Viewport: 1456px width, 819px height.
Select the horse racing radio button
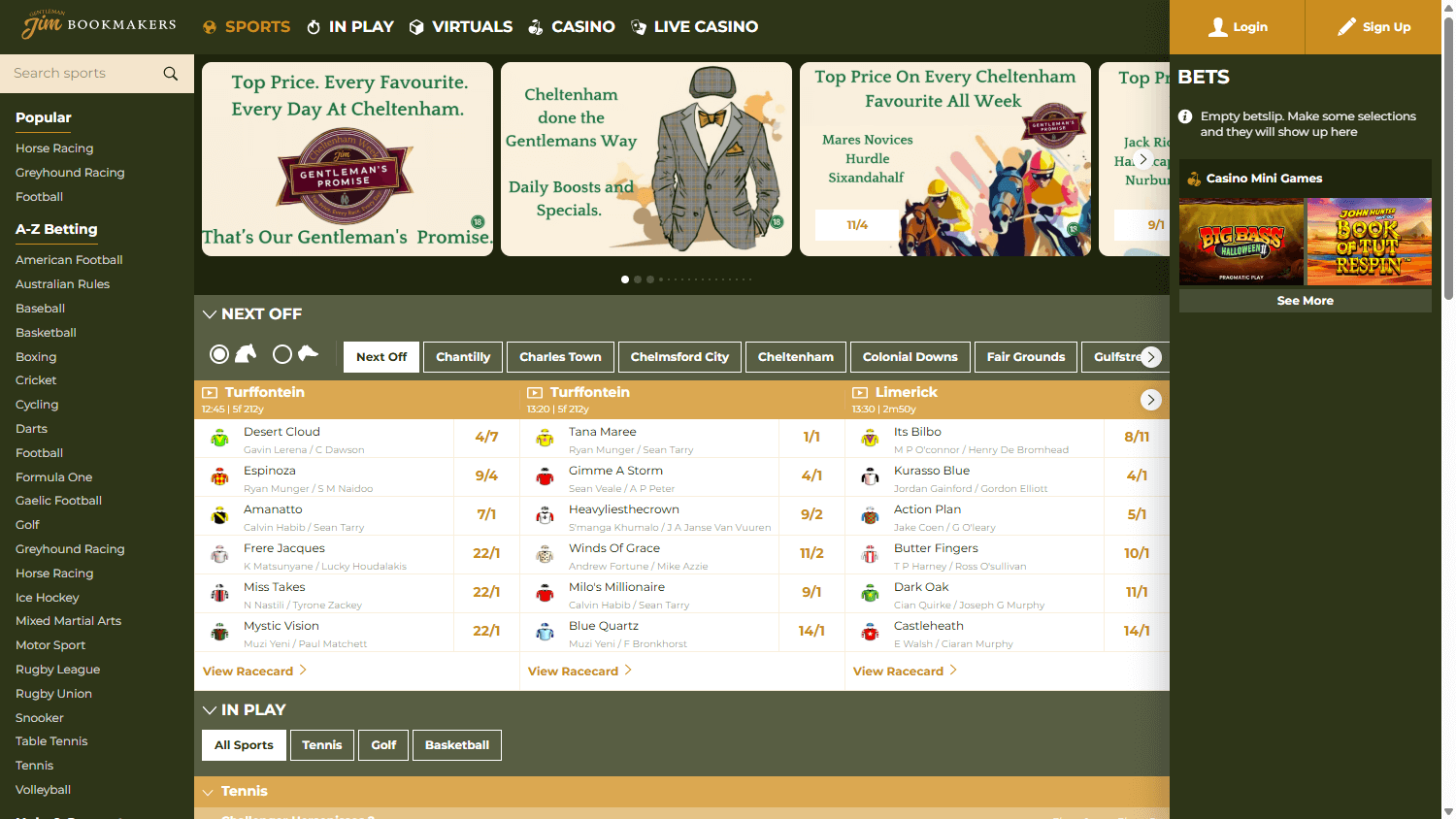click(x=219, y=354)
